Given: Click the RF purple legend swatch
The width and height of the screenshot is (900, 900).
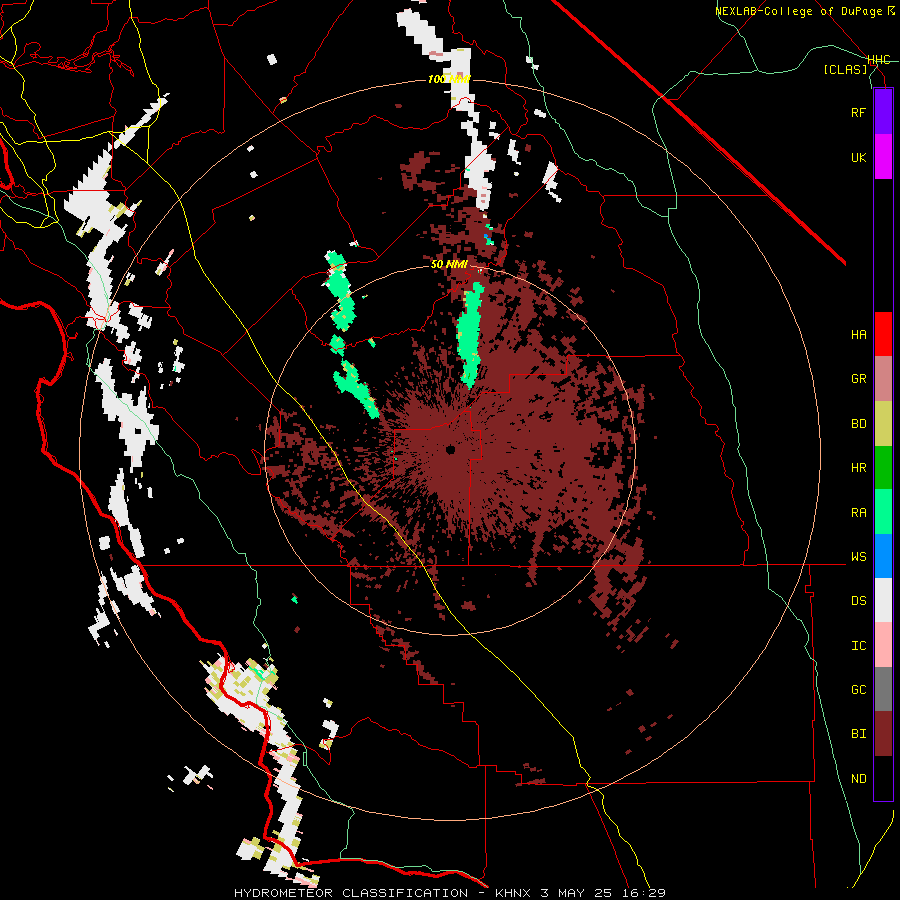Looking at the screenshot, I should [883, 112].
